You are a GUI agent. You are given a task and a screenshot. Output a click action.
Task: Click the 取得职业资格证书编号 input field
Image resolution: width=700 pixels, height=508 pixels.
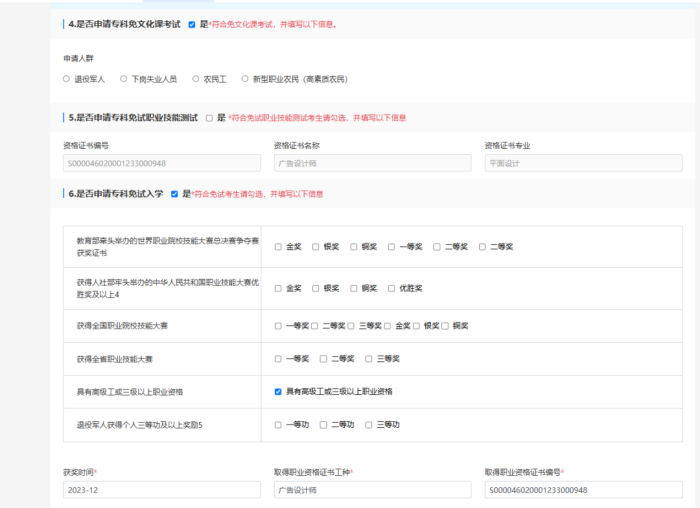tap(582, 490)
